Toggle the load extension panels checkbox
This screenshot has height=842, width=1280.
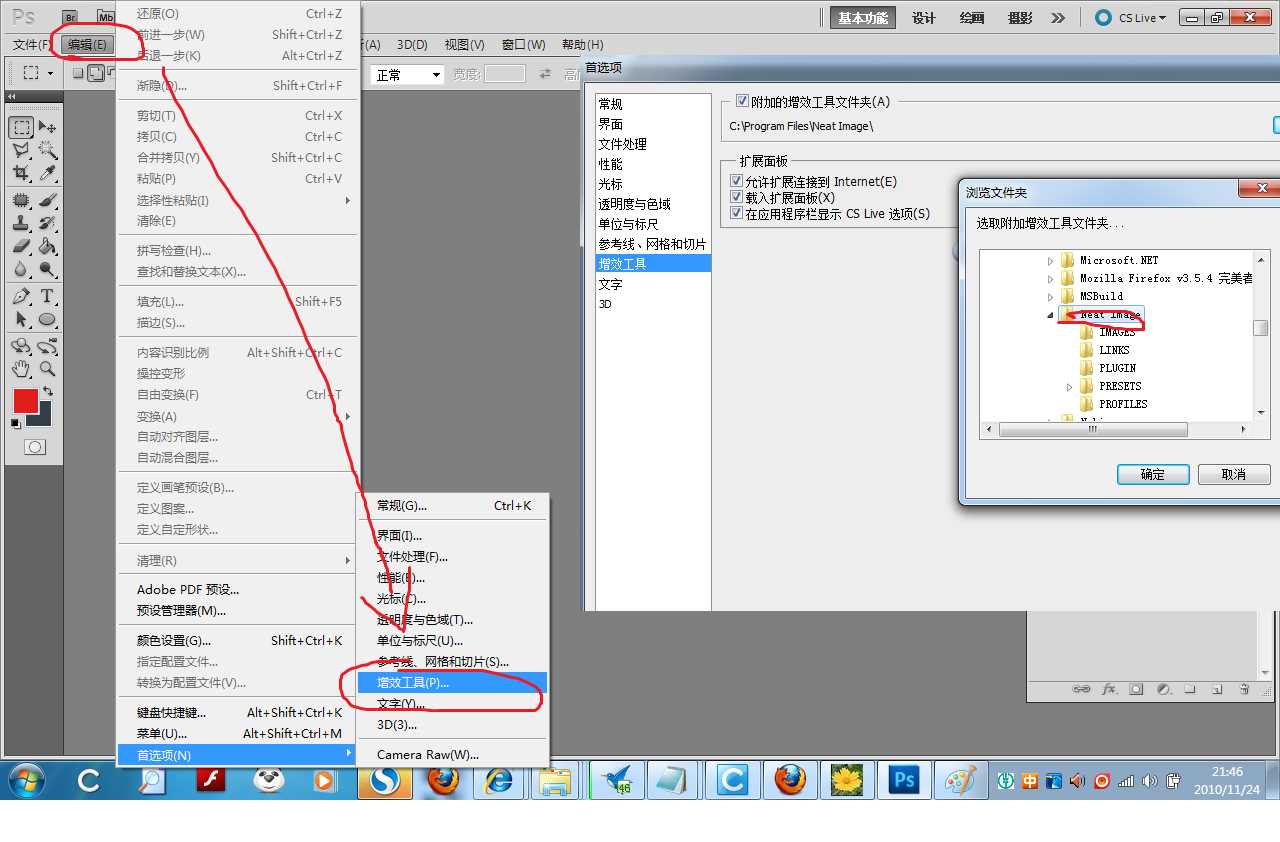(737, 198)
